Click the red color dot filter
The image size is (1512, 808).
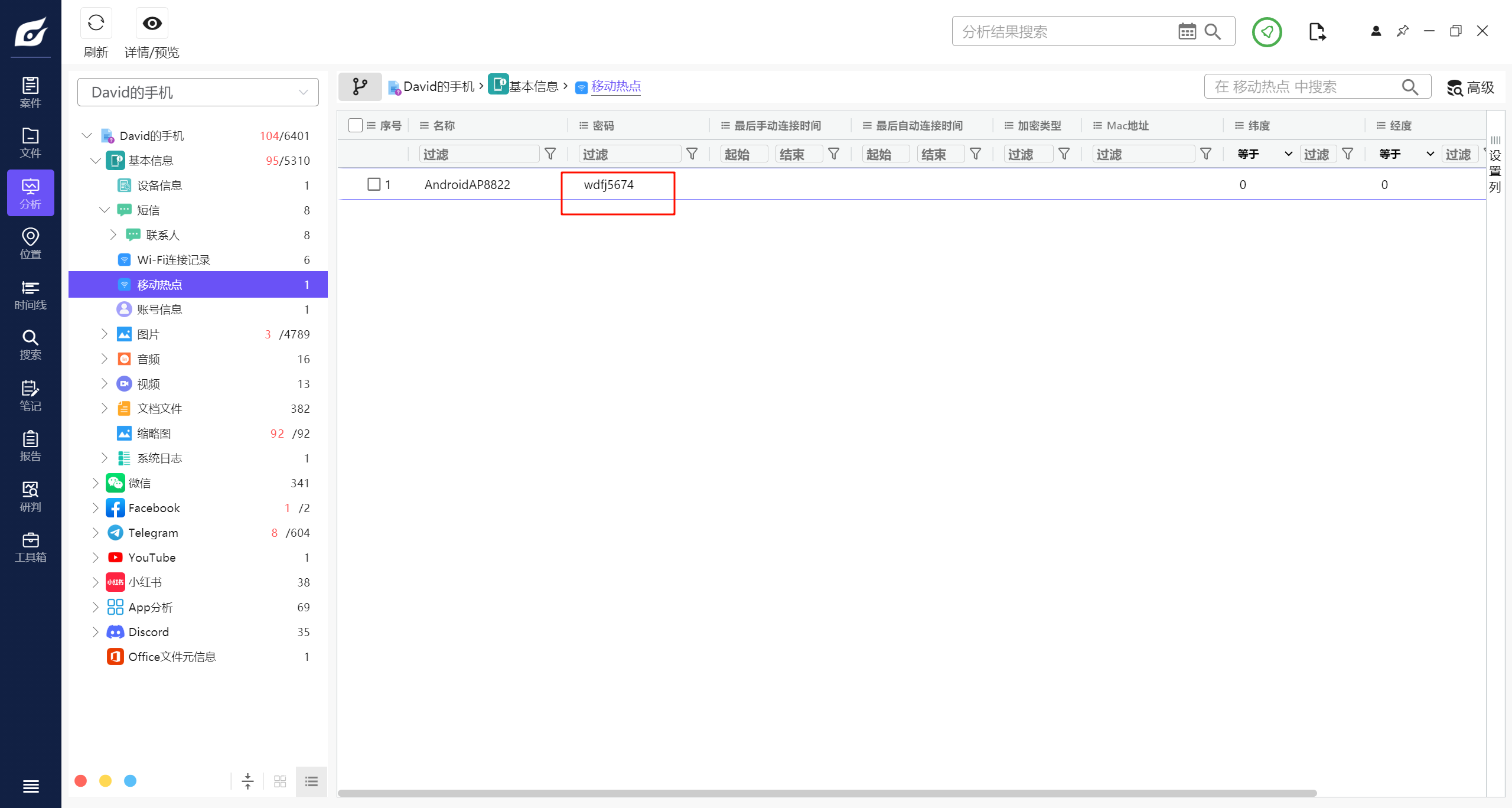81,781
